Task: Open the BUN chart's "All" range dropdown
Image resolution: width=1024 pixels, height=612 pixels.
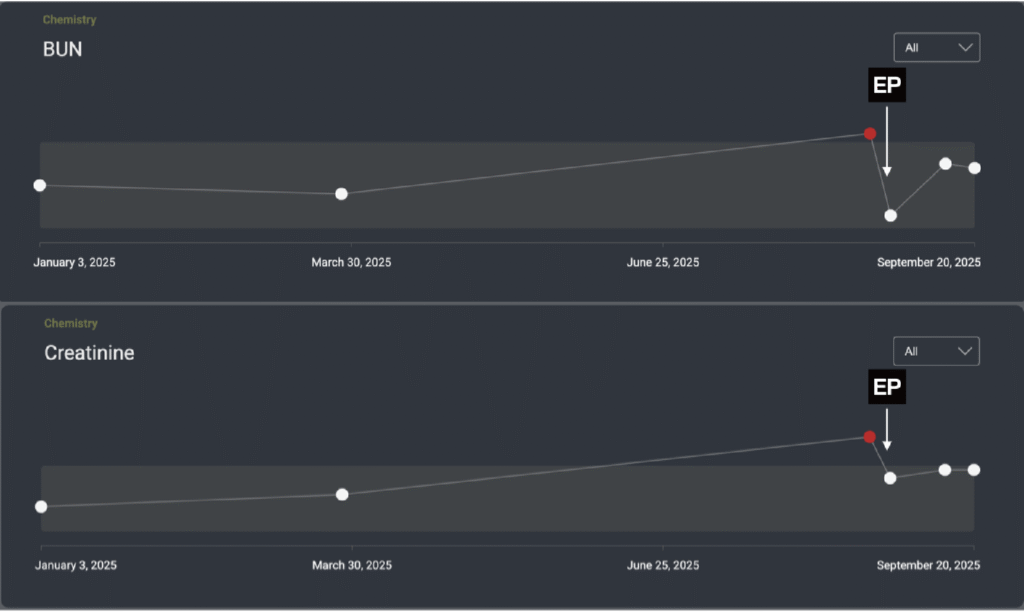Action: [x=936, y=48]
